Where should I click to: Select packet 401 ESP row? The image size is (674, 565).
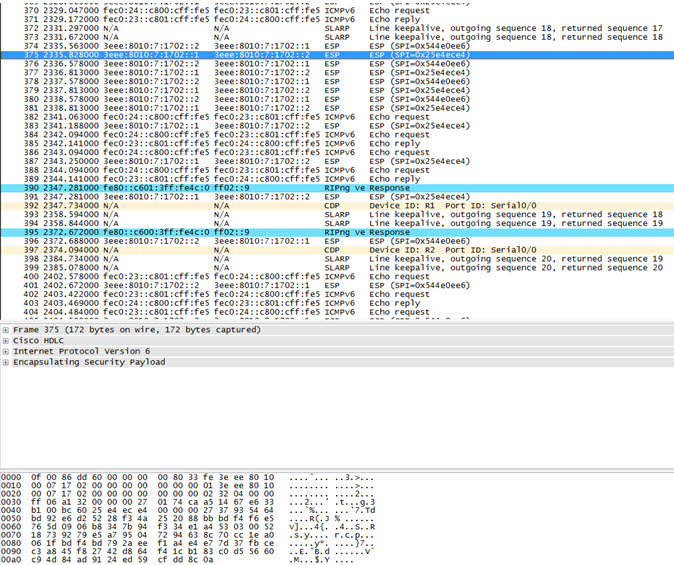[x=337, y=286]
